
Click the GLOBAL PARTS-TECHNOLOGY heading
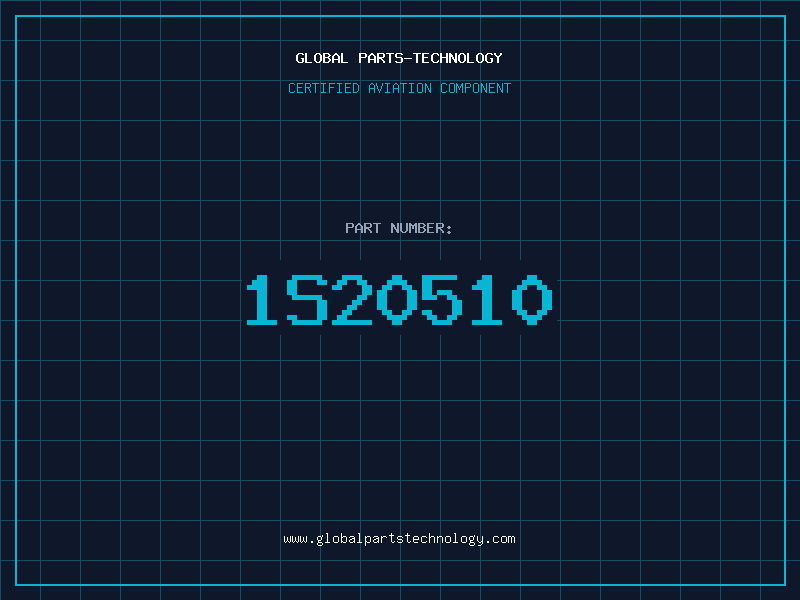(x=399, y=58)
